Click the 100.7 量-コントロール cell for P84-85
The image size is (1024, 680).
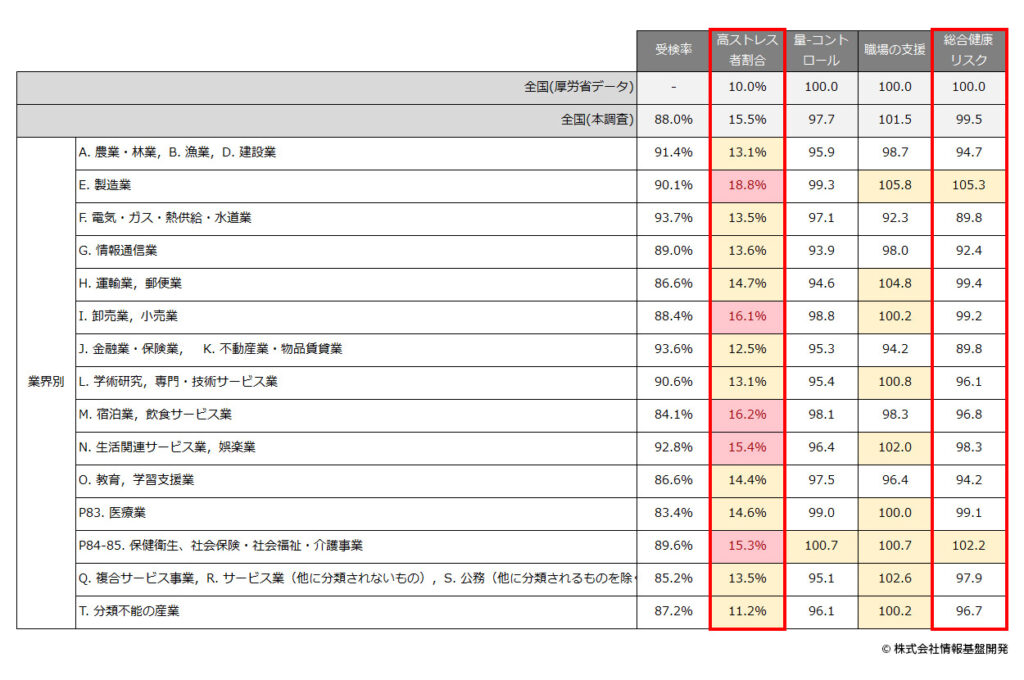point(821,545)
